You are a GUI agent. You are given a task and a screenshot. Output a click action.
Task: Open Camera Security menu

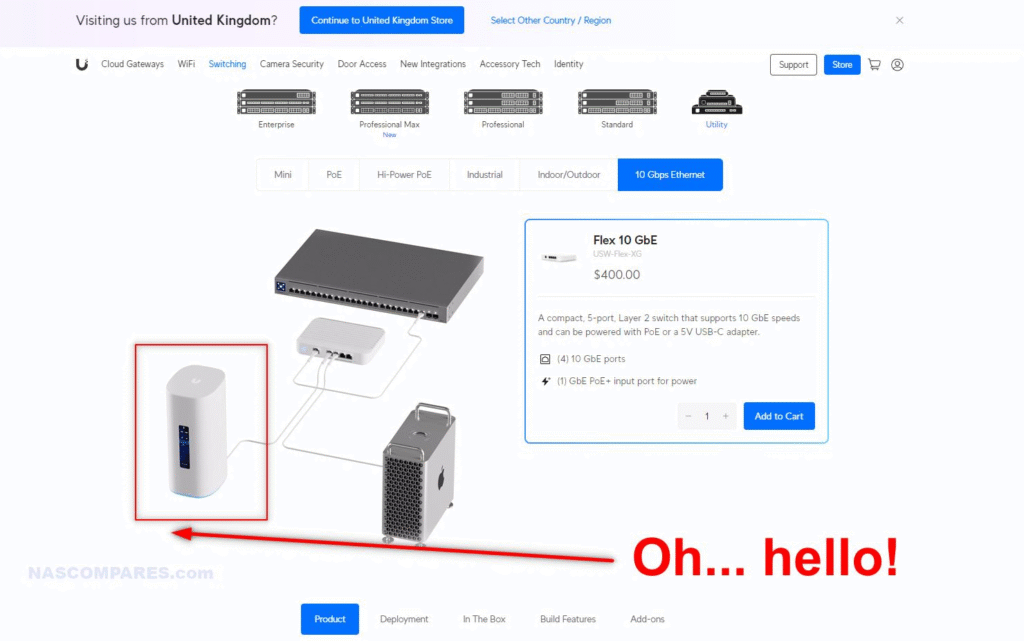292,64
